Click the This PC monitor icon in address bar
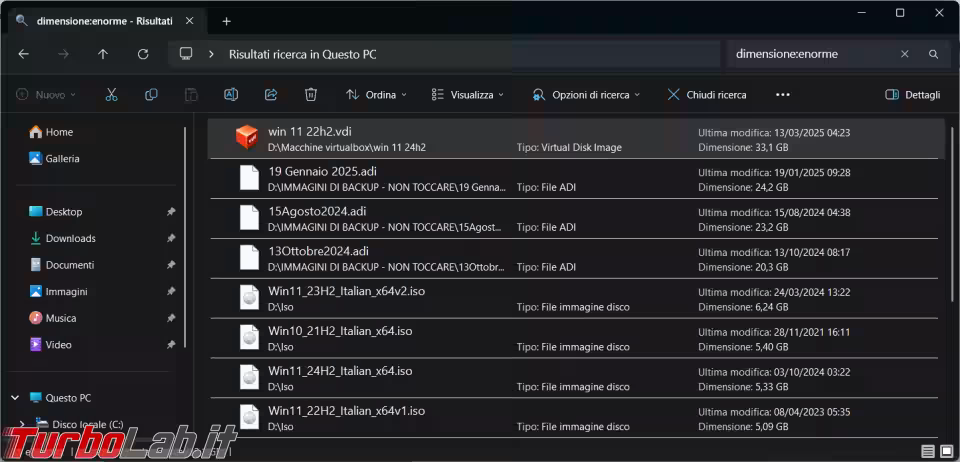 (186, 54)
